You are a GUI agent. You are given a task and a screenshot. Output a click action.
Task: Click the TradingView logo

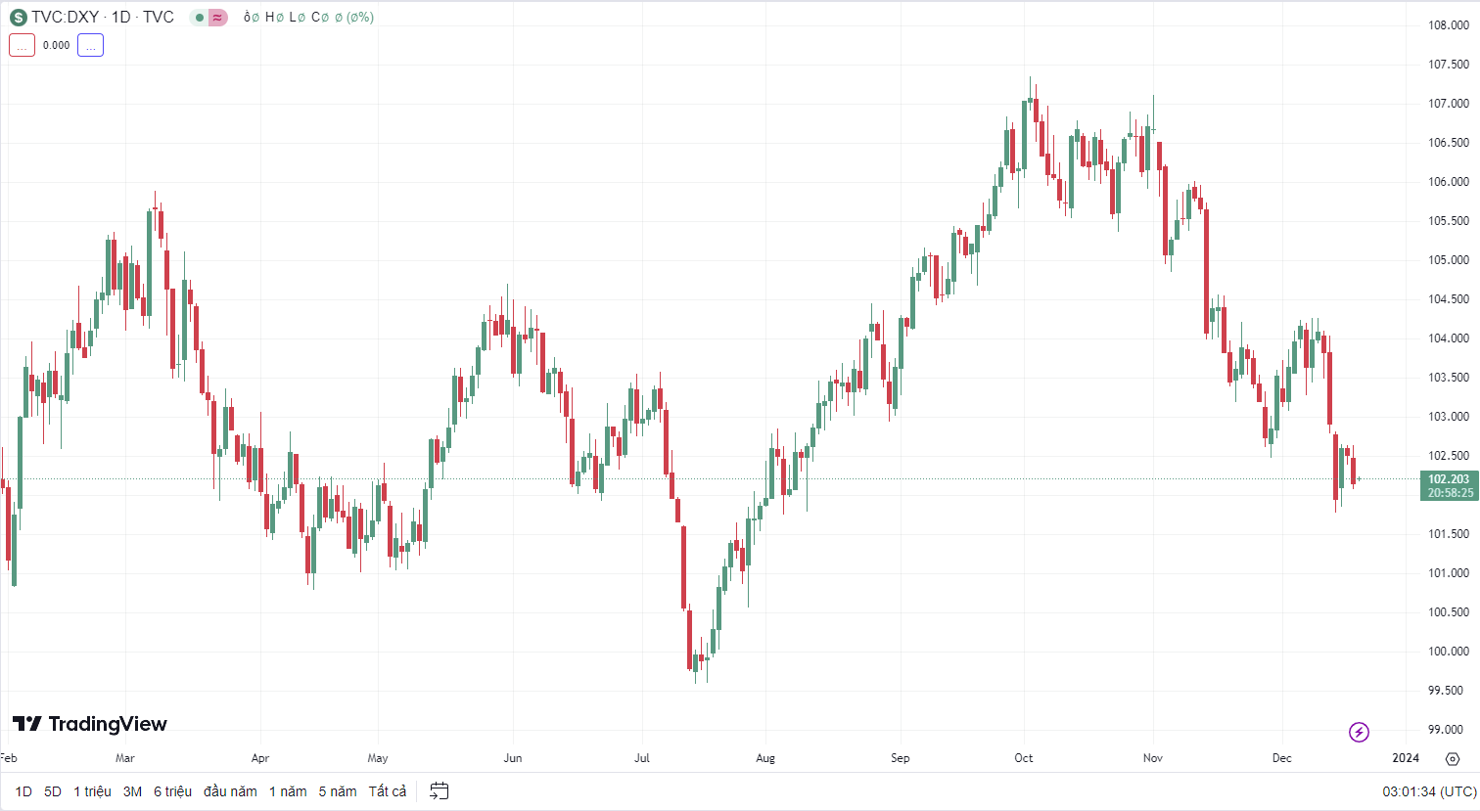click(x=90, y=724)
